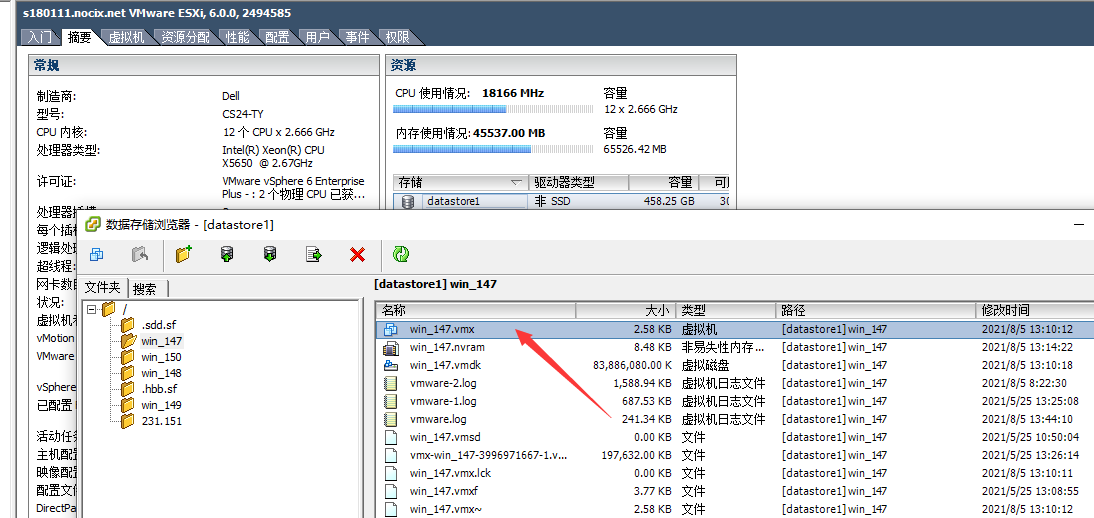This screenshot has width=1094, height=518.
Task: Select the win_149 folder in tree
Action: pos(161,405)
